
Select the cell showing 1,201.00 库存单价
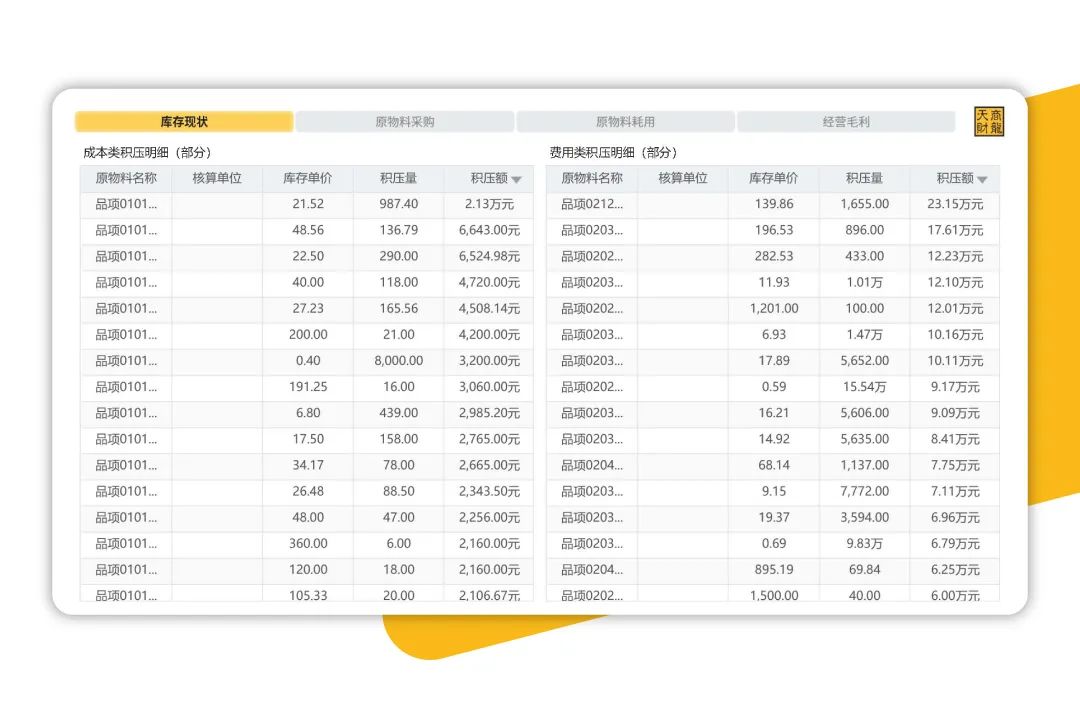773,309
